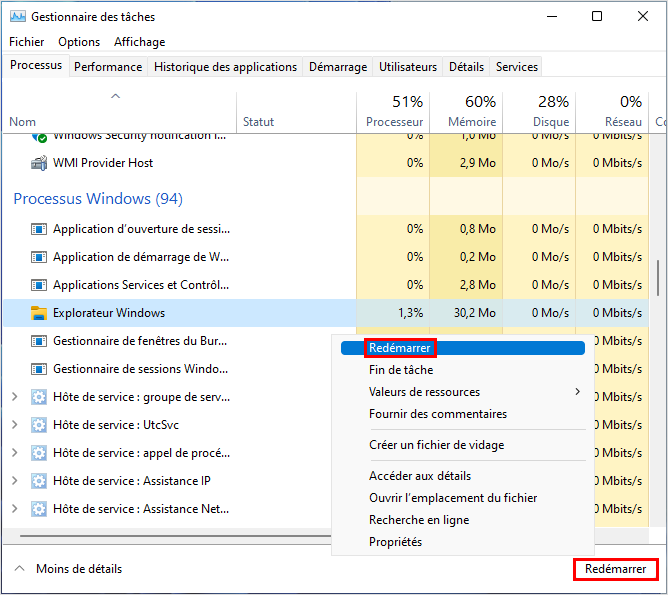The height and width of the screenshot is (595, 668).
Task: Click the Task Manager title bar icon
Action: (17, 17)
